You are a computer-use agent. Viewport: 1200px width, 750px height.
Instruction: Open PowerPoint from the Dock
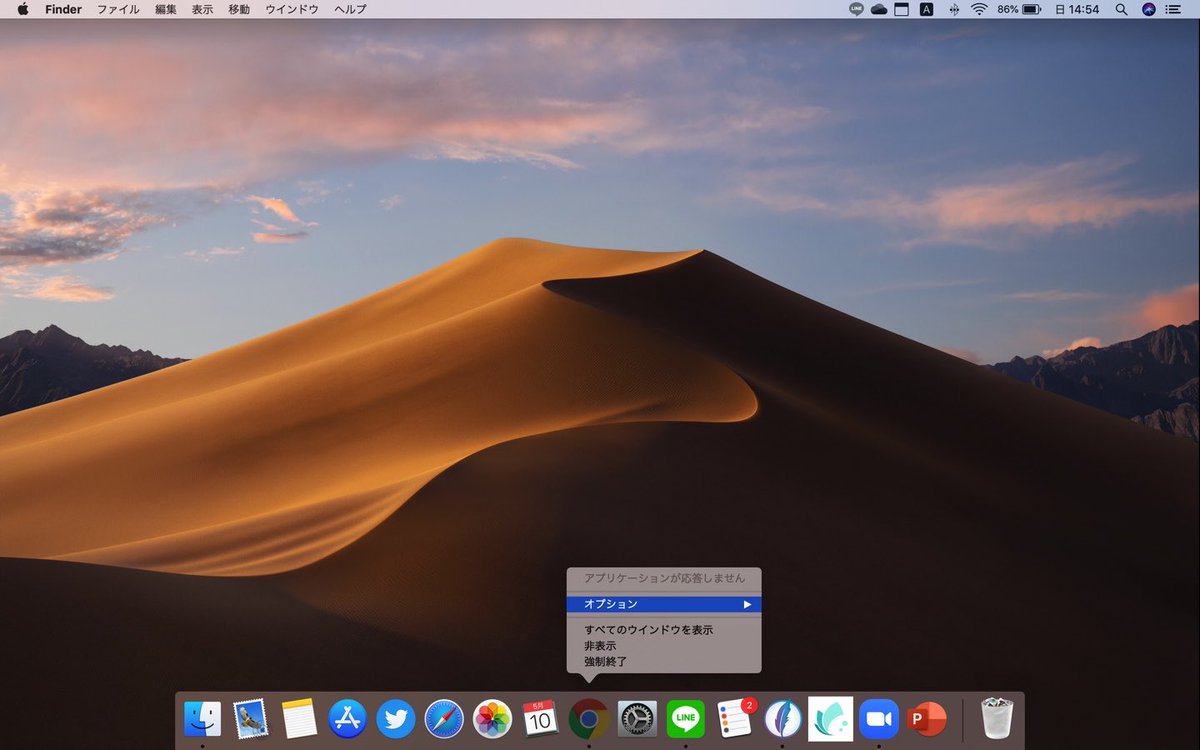tap(927, 718)
